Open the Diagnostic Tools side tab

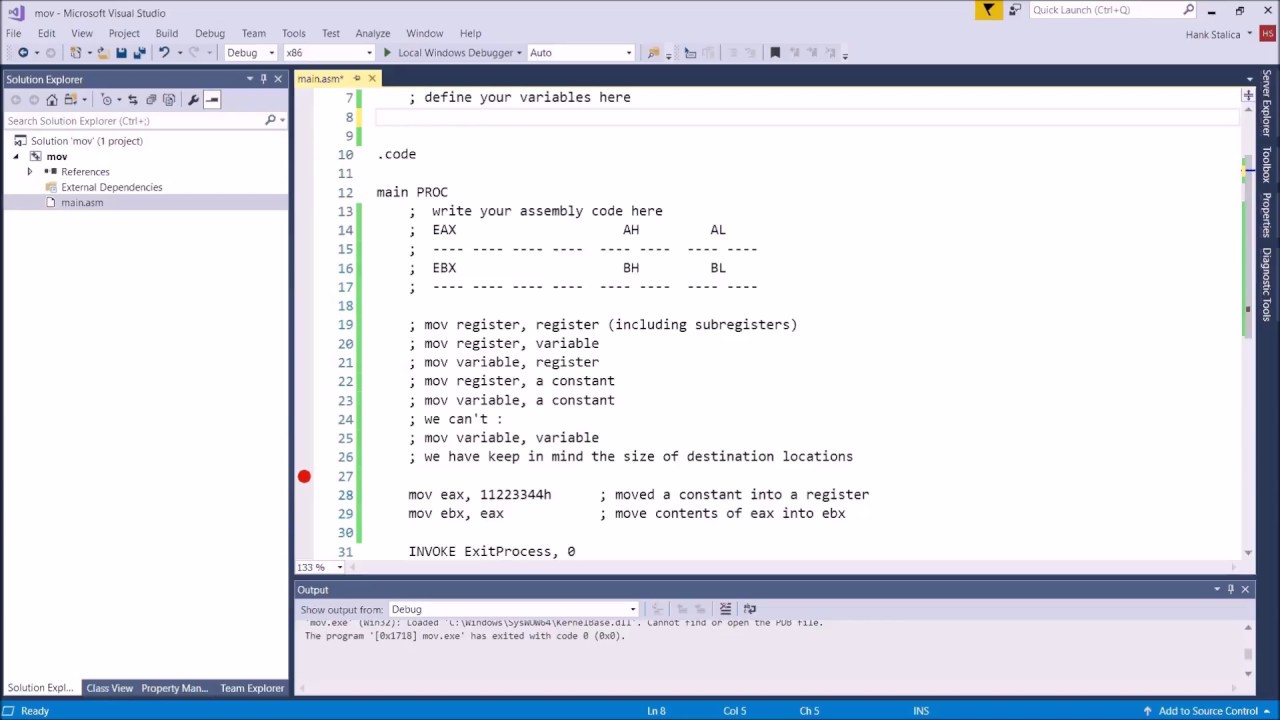click(1266, 286)
